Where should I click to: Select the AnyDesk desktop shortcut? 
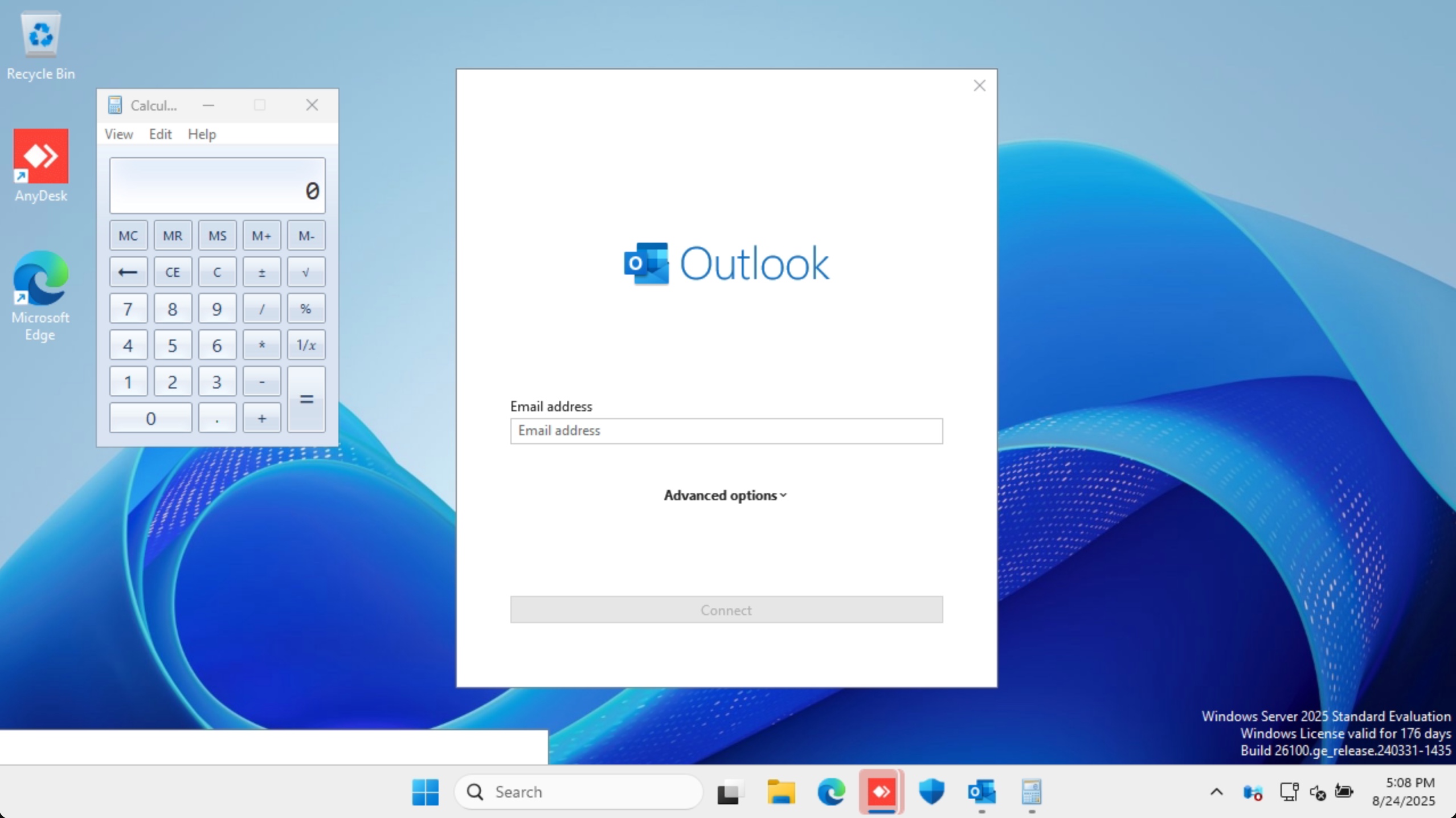pyautogui.click(x=40, y=166)
